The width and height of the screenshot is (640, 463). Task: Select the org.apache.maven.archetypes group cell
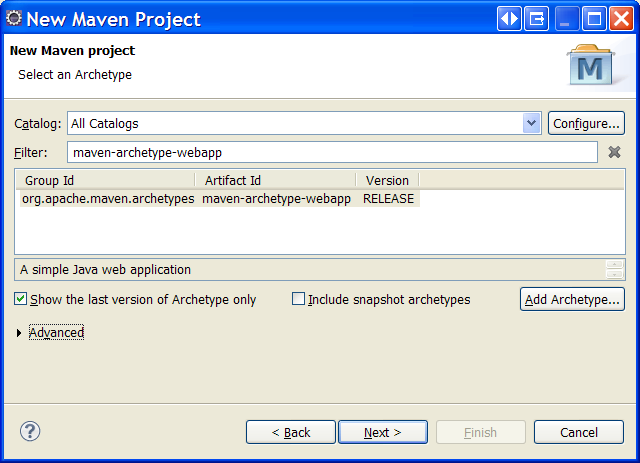coord(108,199)
